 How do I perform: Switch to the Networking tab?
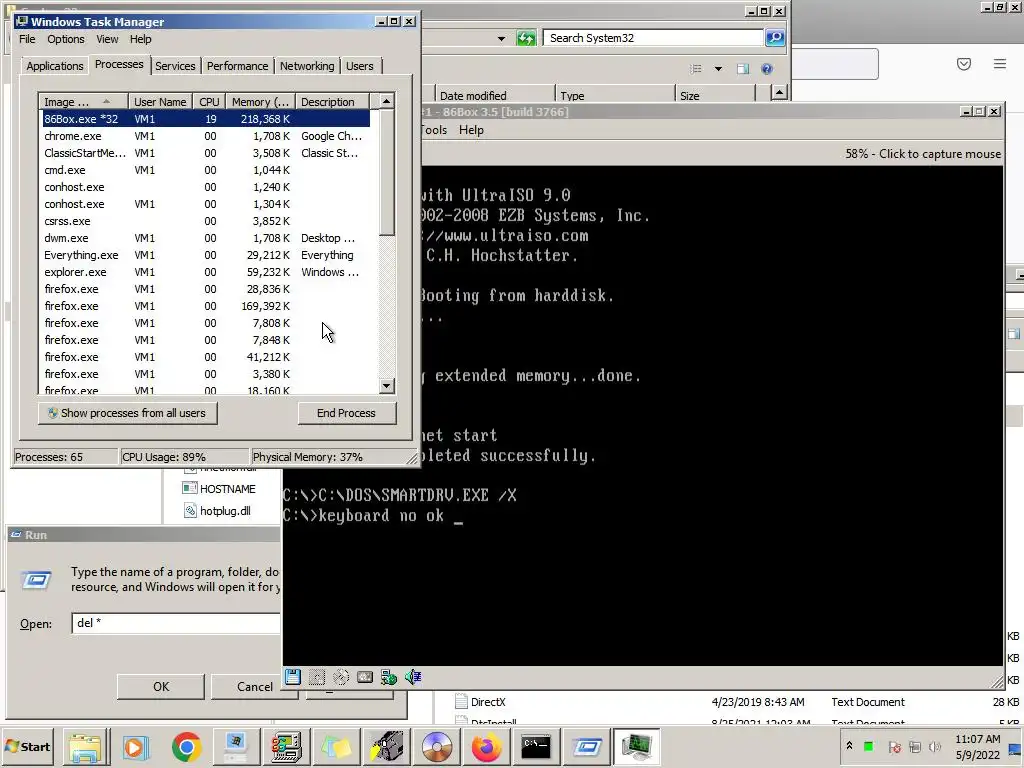(307, 66)
